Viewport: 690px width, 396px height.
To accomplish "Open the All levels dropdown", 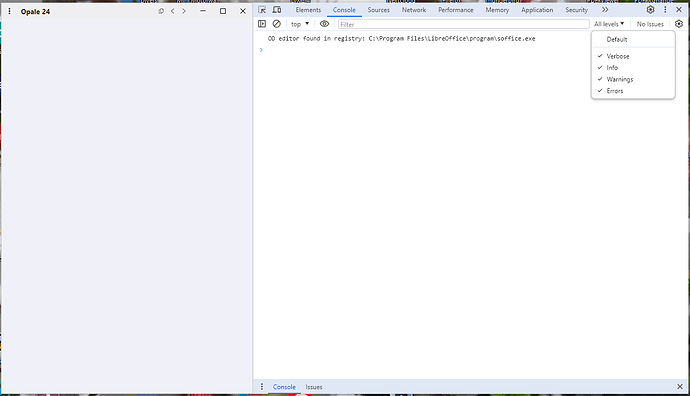I will pos(609,24).
